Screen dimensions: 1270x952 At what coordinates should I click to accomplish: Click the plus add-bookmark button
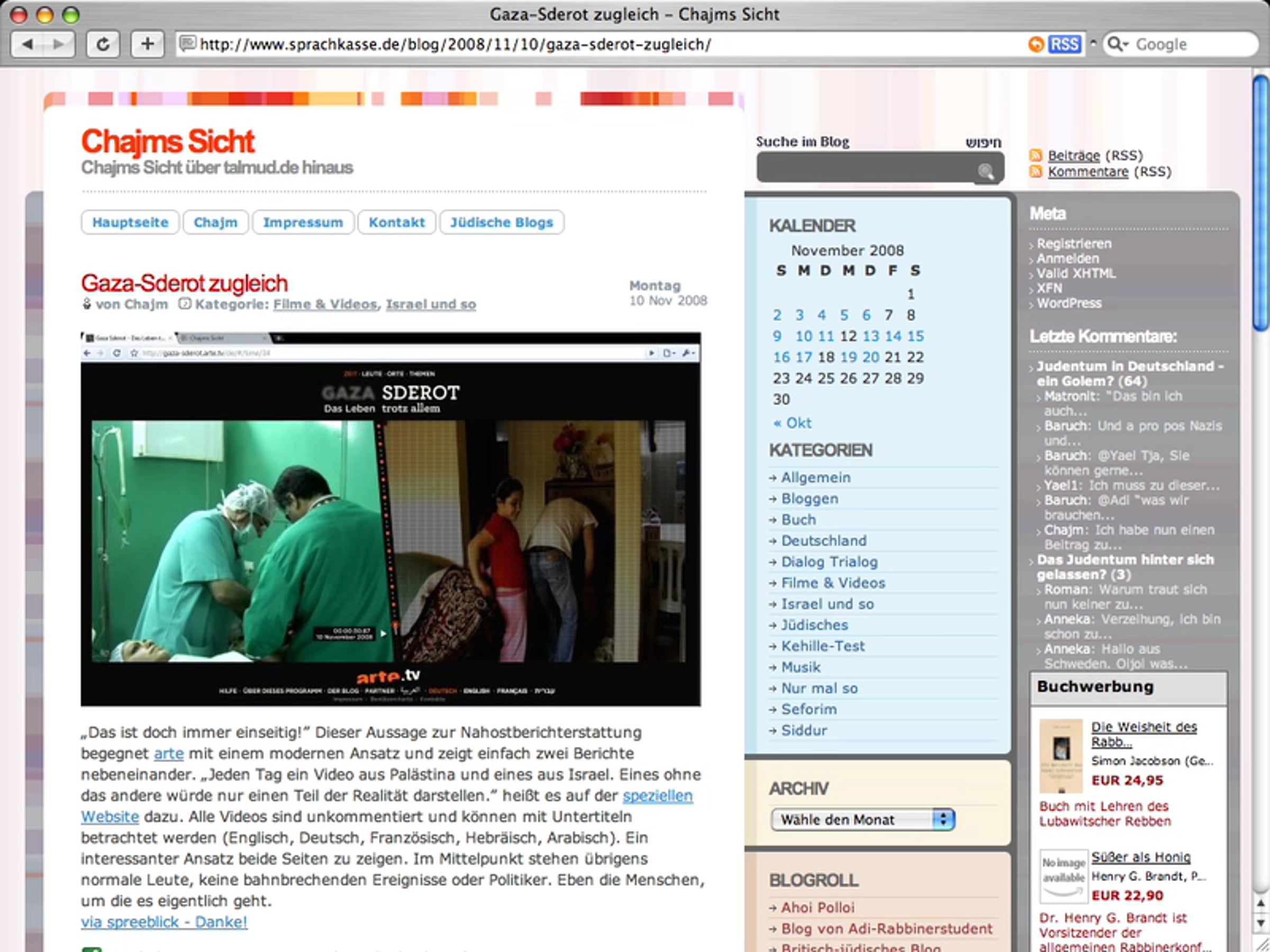[x=147, y=44]
